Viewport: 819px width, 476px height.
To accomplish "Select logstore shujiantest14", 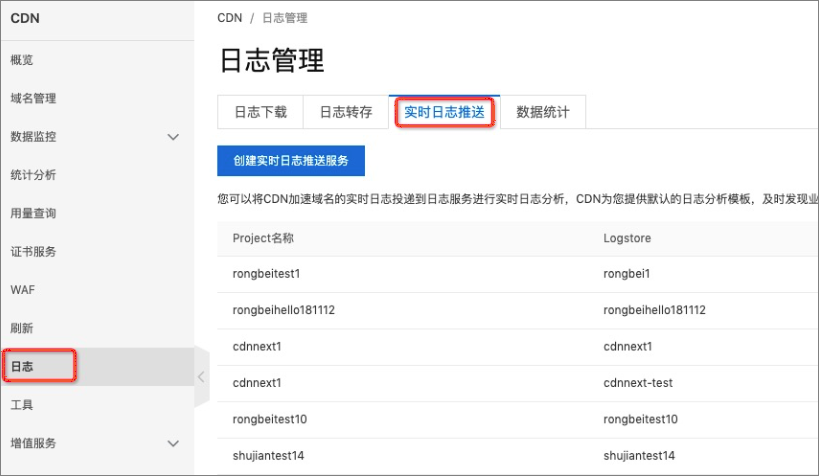I will click(x=639, y=456).
